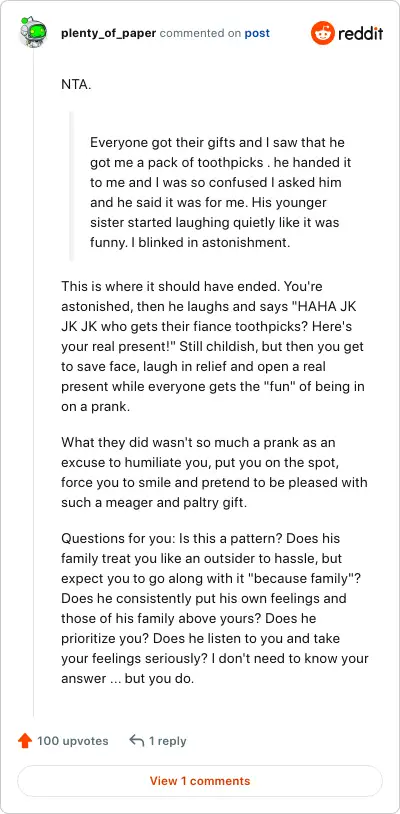Click the "answer ... but you do." closing line

[x=127, y=679]
